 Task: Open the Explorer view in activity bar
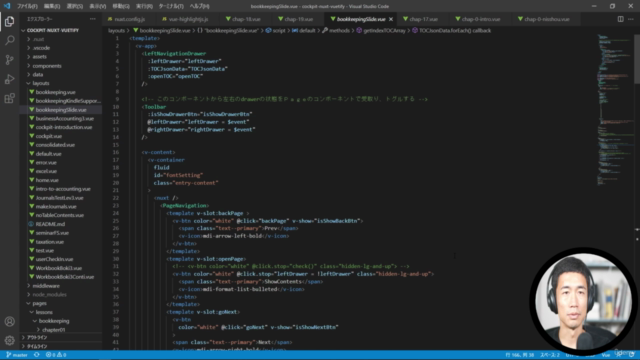tap(9, 21)
